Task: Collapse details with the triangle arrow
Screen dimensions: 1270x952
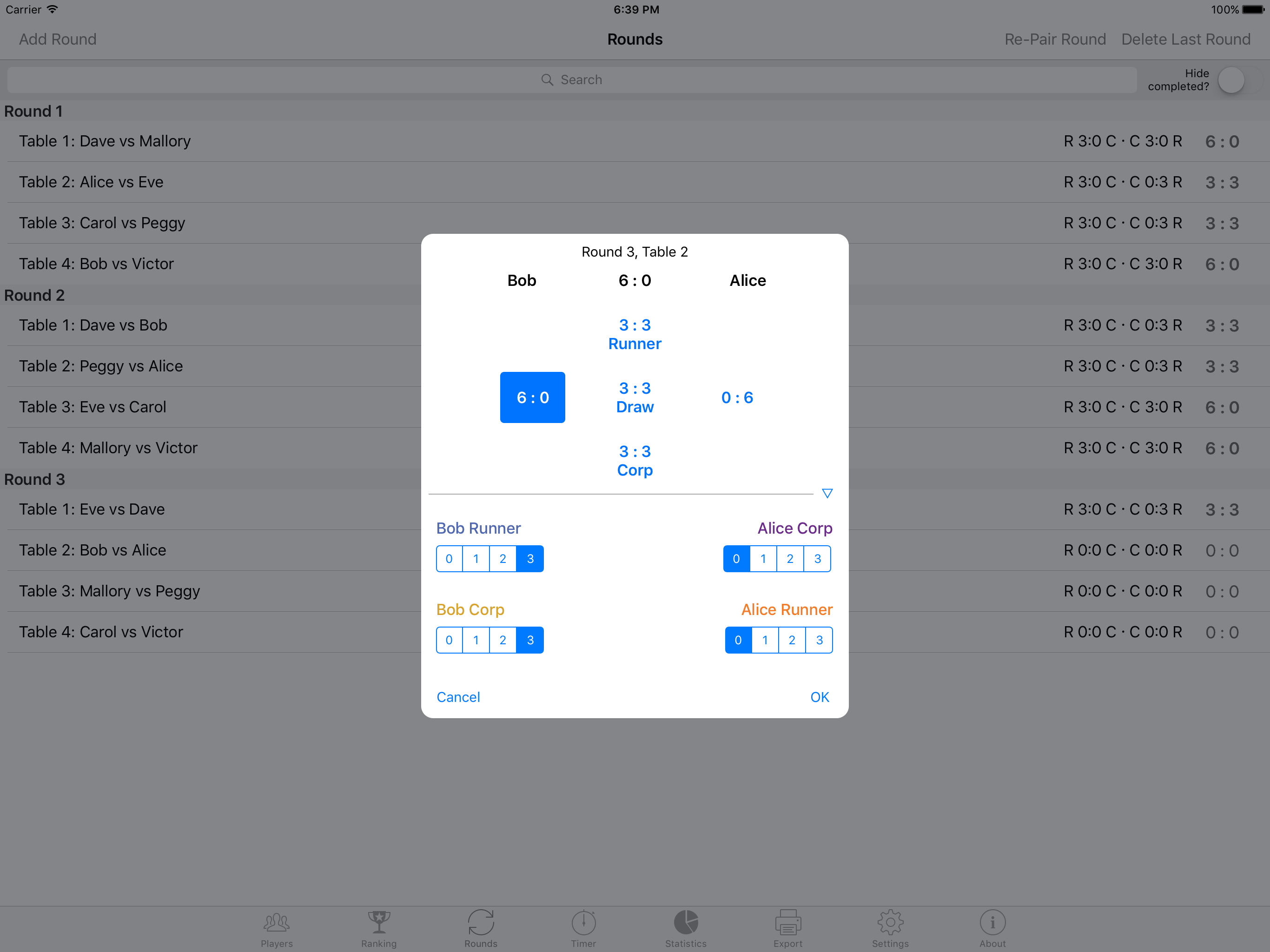Action: pos(827,493)
